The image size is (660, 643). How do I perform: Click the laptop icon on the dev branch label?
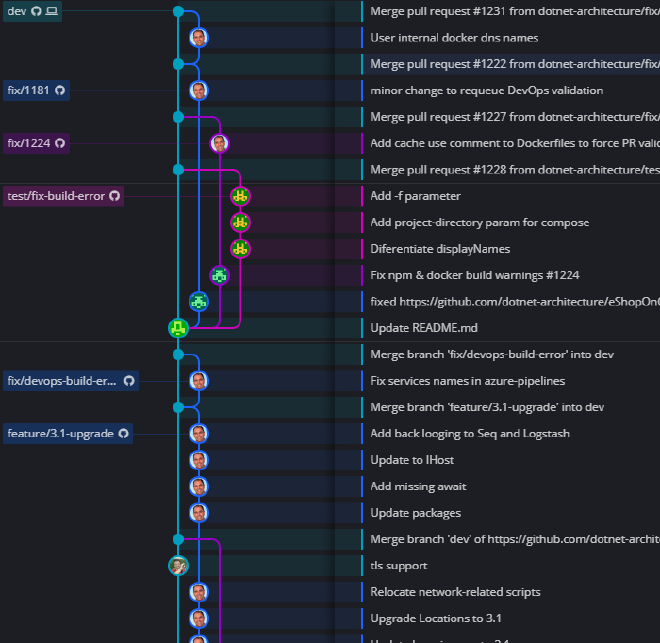pyautogui.click(x=52, y=11)
